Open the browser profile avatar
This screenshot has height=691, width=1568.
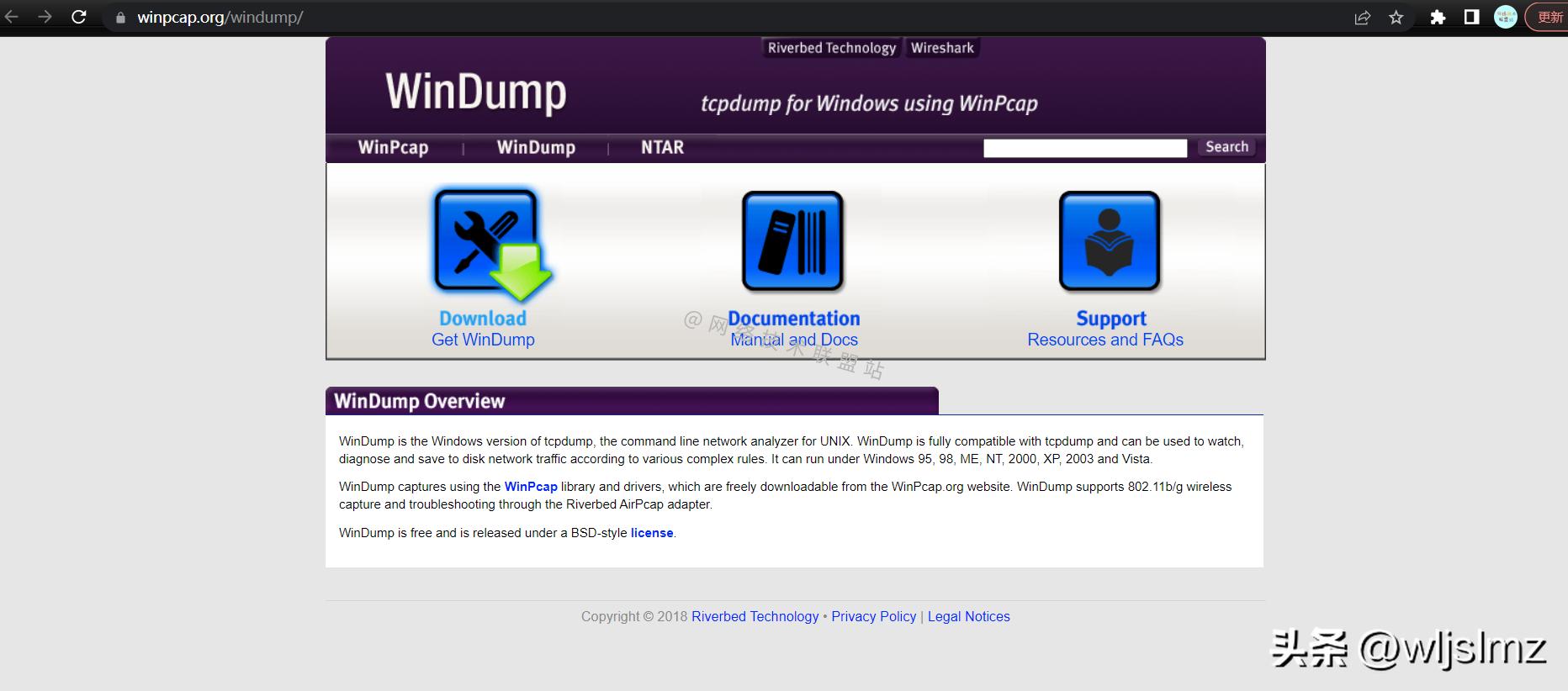pos(1506,17)
